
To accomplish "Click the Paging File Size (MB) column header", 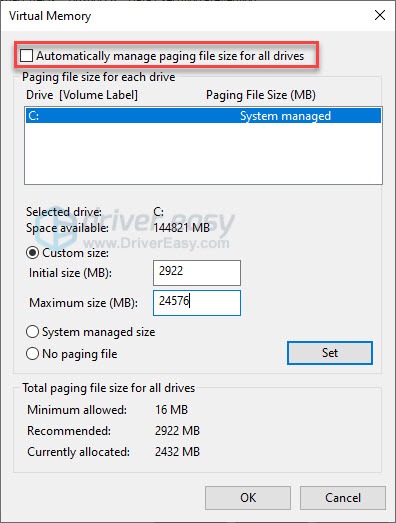I will tap(261, 95).
